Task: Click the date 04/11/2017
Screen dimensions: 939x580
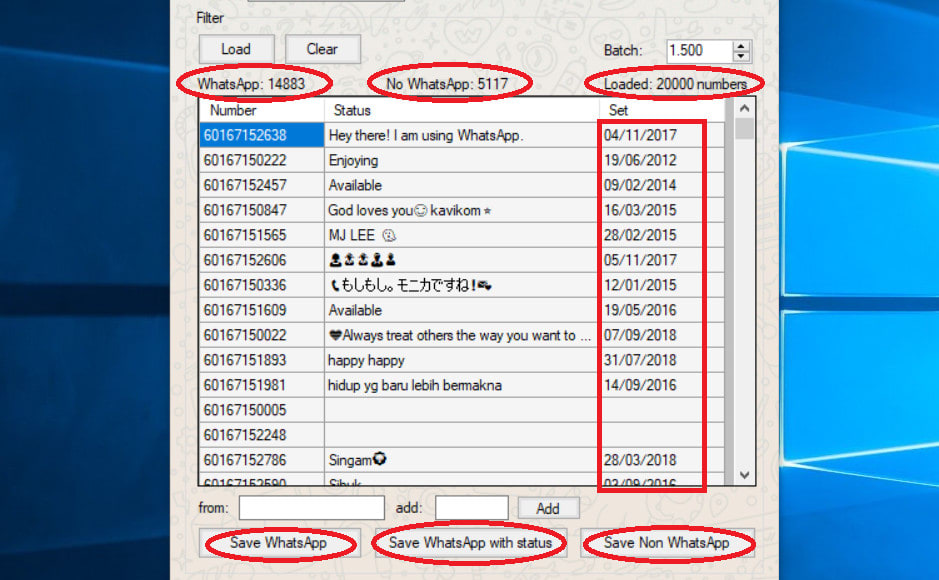Action: 640,135
